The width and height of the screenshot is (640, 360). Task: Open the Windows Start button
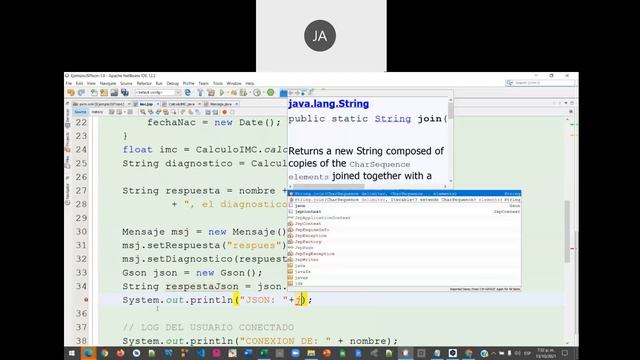pos(72,353)
